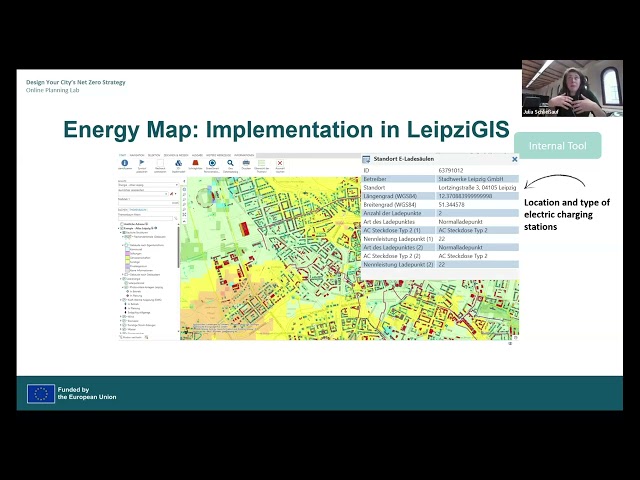Switch to the Suchen tab
Screen dimensions: 640x480
point(122,210)
